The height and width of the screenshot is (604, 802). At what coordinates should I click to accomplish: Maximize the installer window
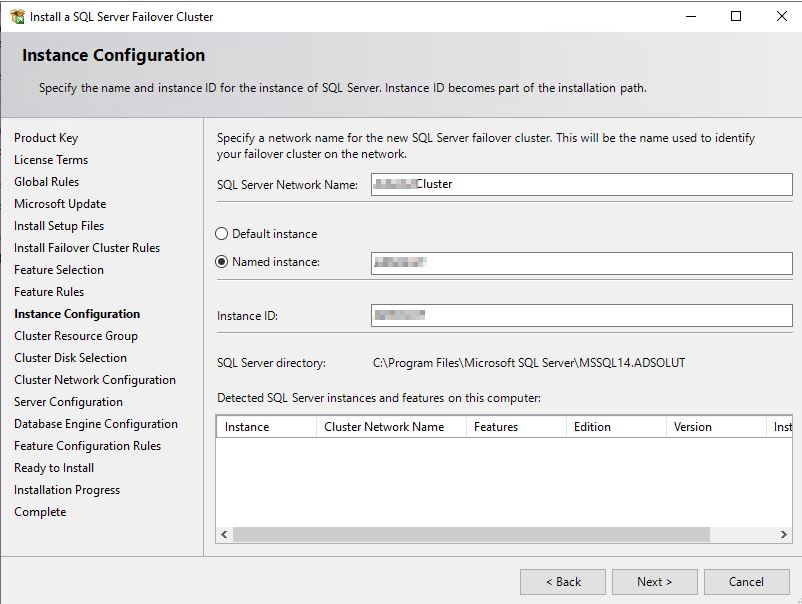736,16
